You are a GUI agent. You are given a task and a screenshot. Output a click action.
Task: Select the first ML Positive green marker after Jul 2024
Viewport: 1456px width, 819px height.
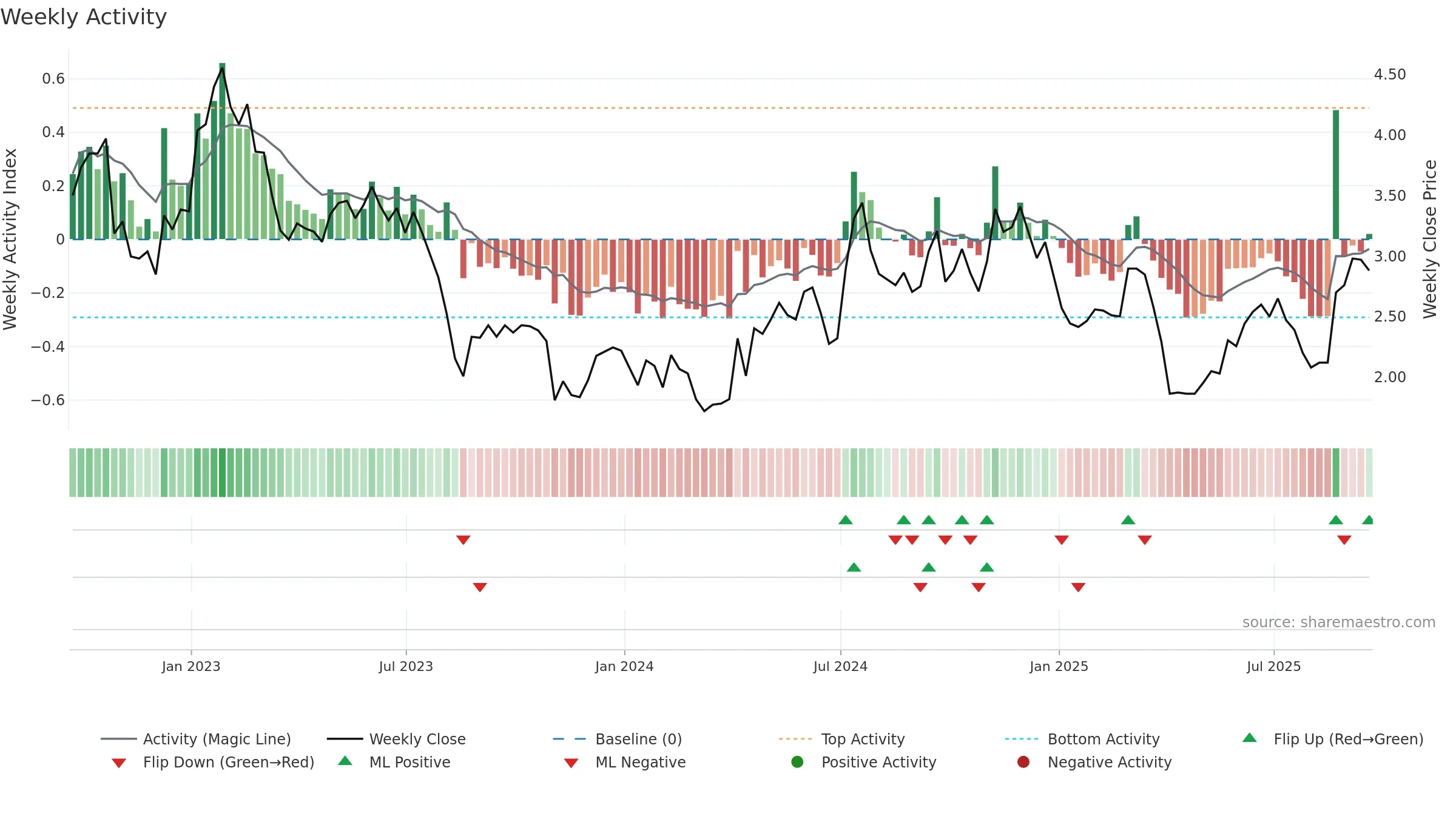point(854,567)
